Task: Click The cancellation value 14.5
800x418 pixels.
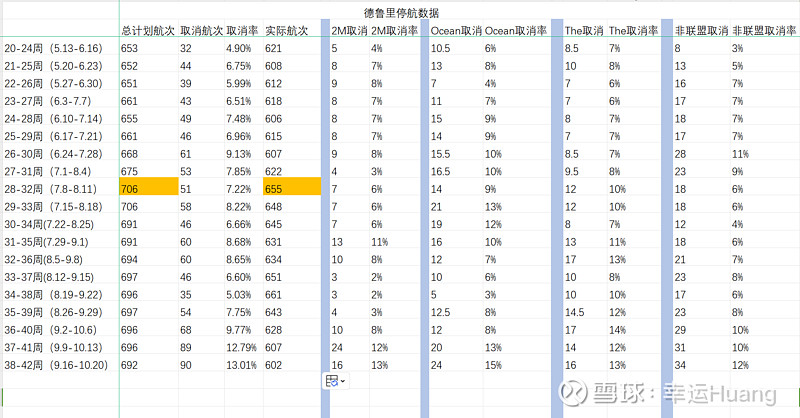Action: 574,312
